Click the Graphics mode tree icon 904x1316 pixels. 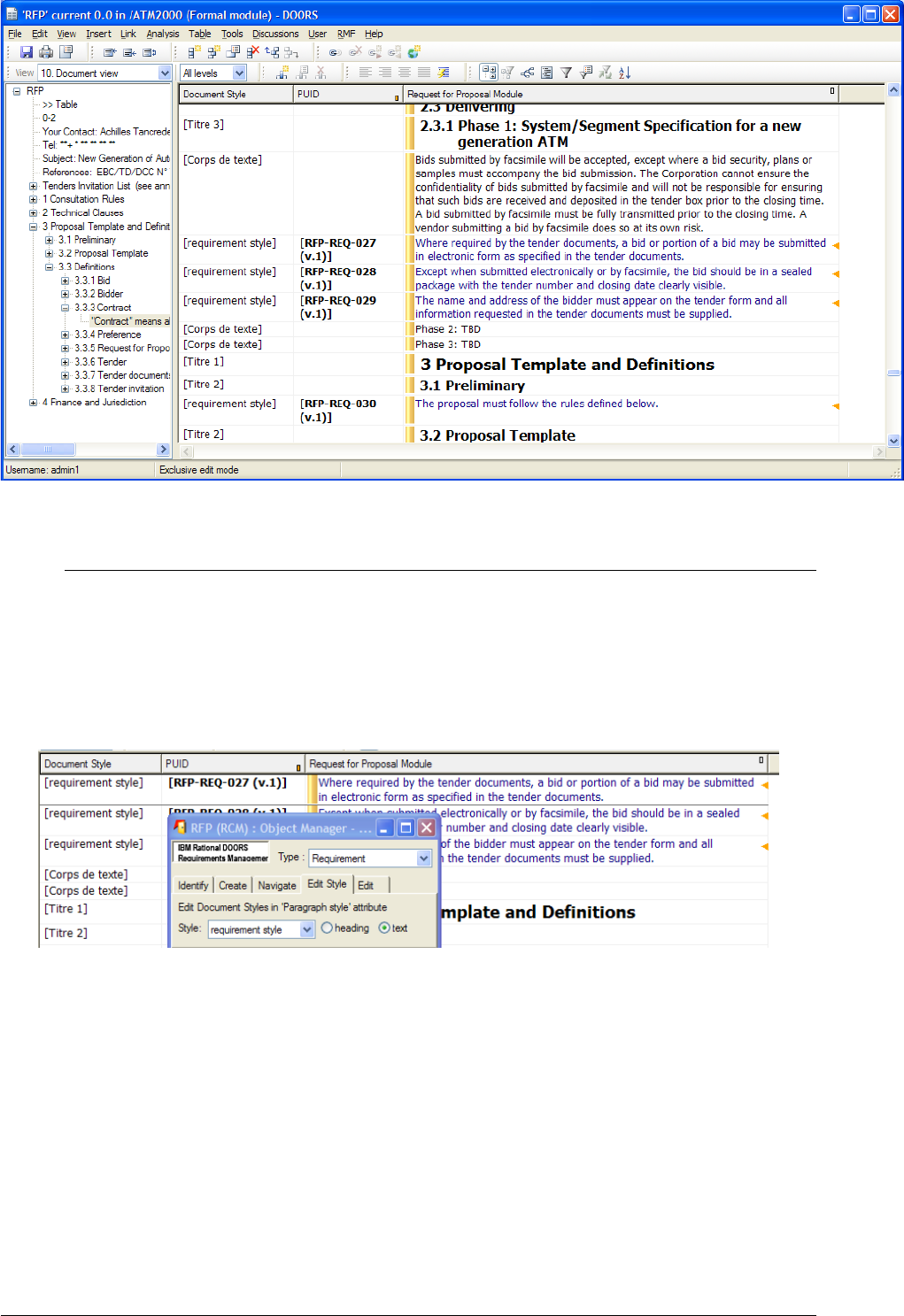(x=528, y=73)
